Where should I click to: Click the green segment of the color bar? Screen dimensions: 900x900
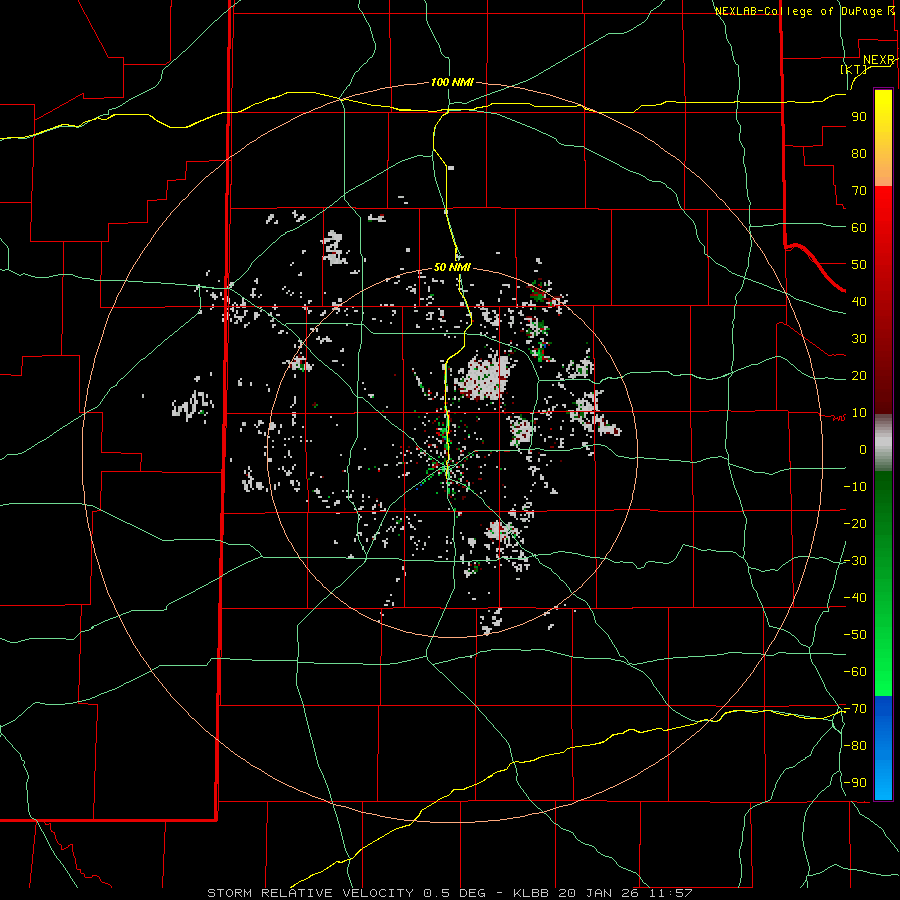point(883,583)
